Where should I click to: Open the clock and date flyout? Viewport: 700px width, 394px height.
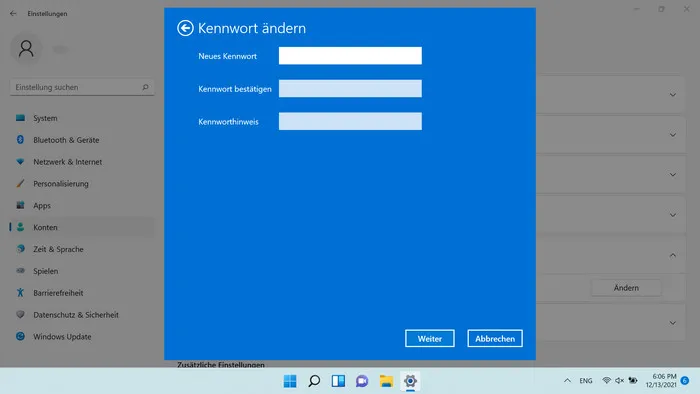(x=661, y=381)
